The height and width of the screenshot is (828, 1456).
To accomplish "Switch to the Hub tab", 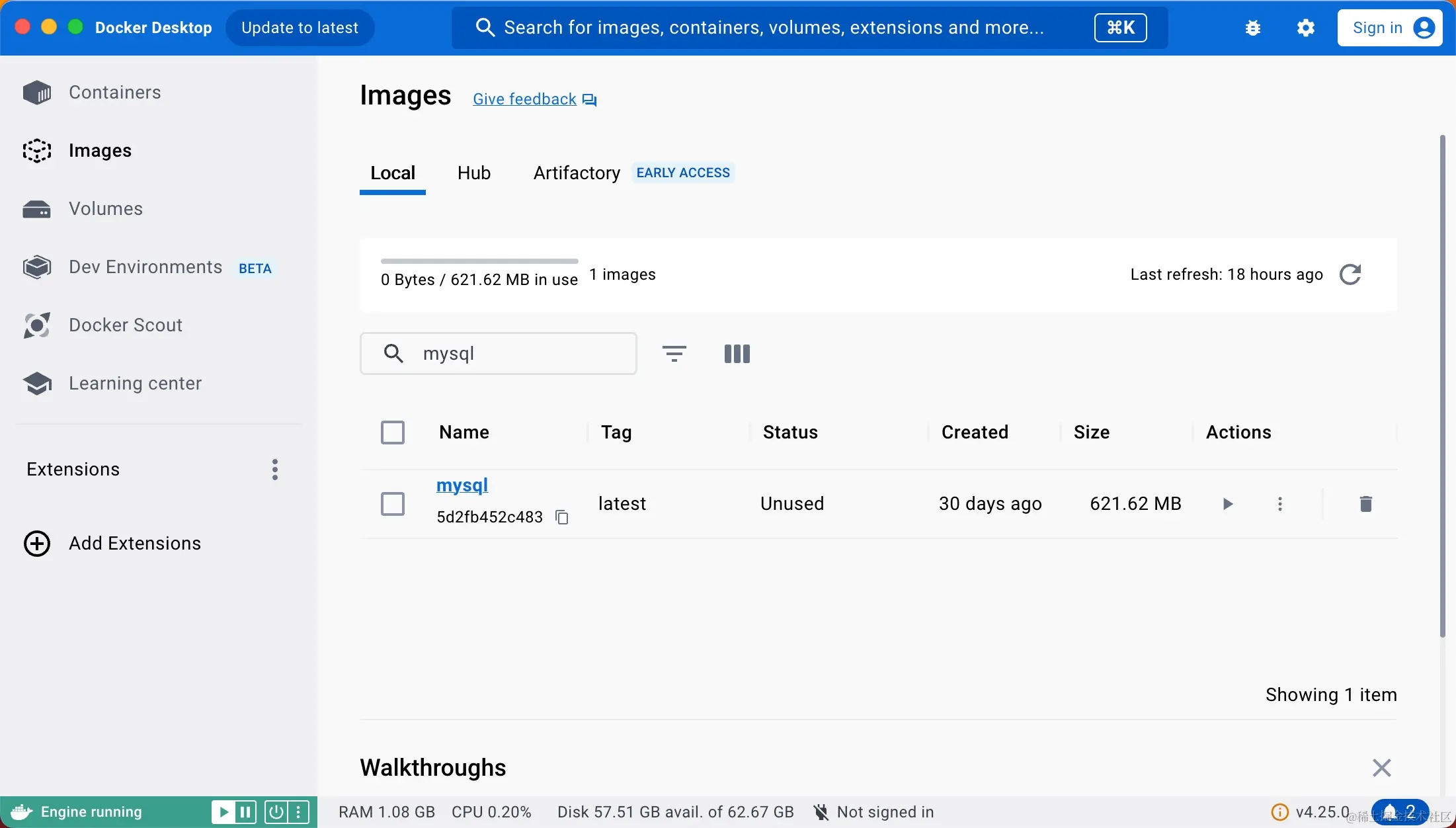I will pos(473,173).
